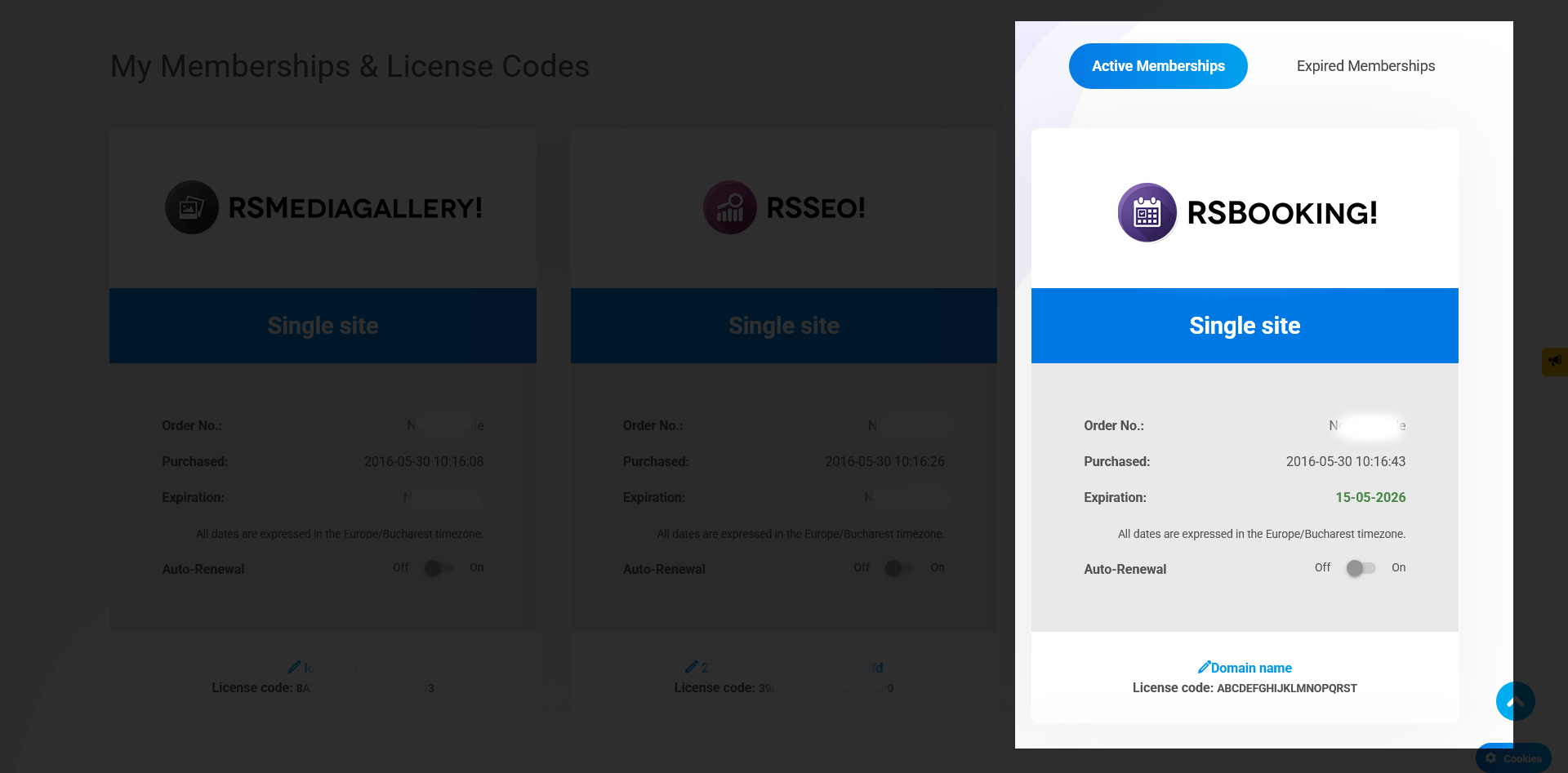Open the Active Memberships tab

pos(1158,66)
